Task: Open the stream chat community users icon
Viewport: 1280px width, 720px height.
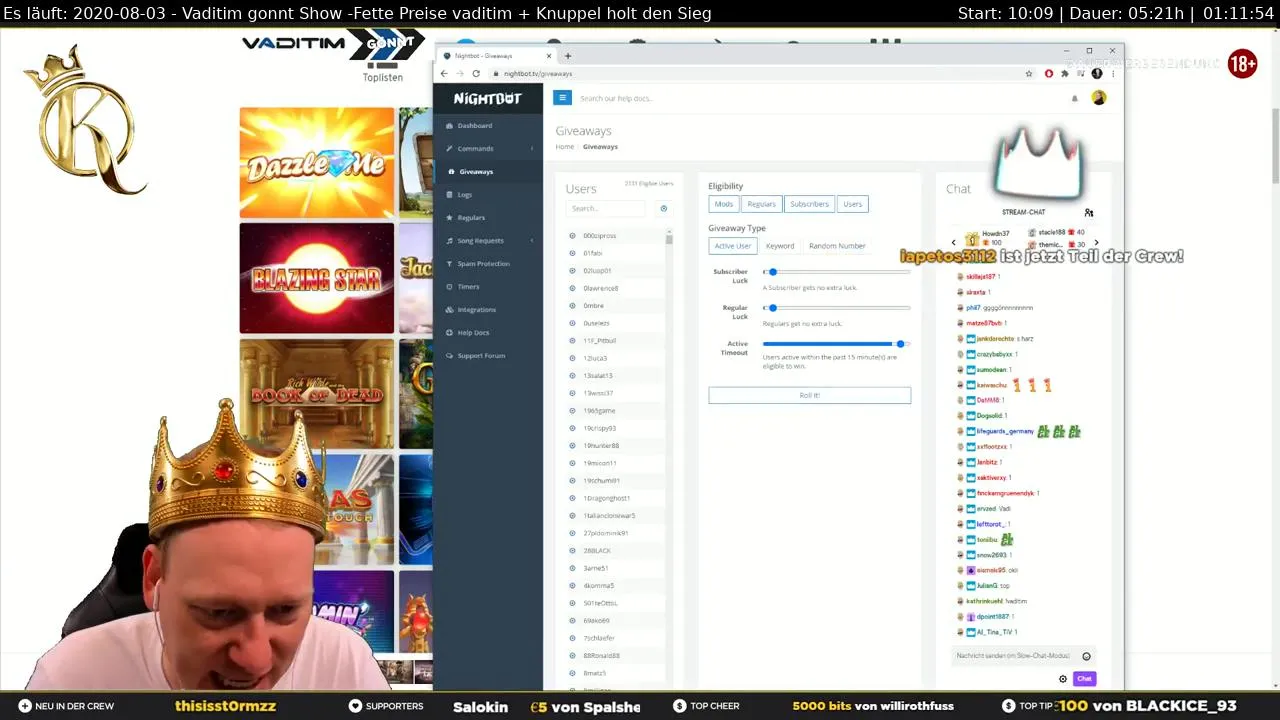Action: pyautogui.click(x=1089, y=212)
